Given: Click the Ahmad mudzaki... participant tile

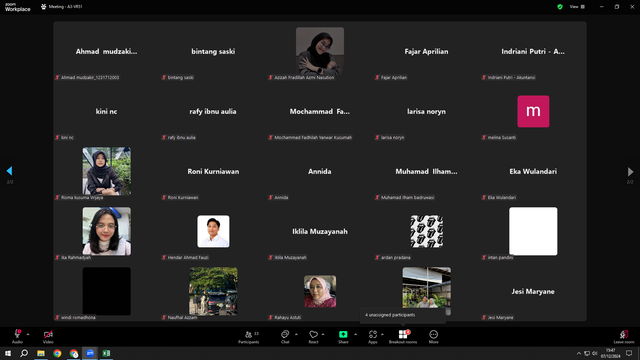Looking at the screenshot, I should (107, 51).
